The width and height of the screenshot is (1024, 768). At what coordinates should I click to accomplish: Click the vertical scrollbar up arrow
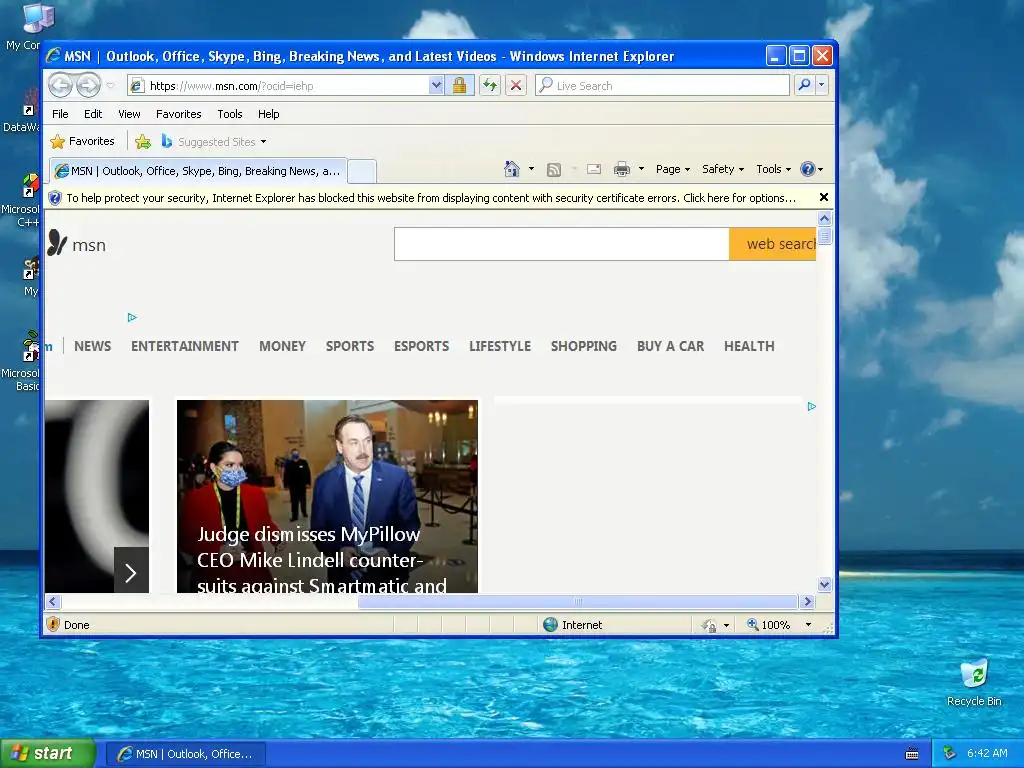[x=824, y=219]
